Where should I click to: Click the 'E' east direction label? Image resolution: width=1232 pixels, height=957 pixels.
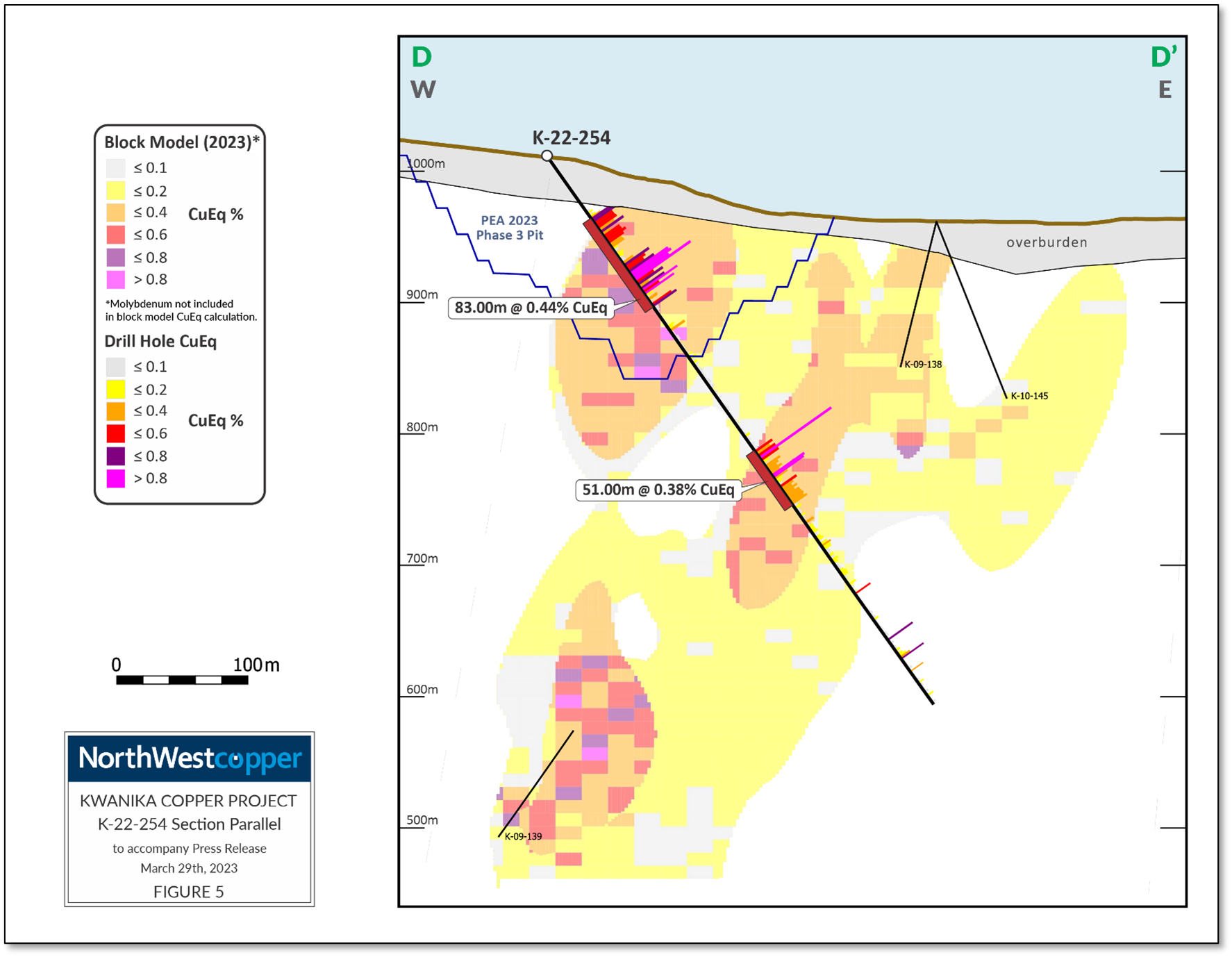1165,90
